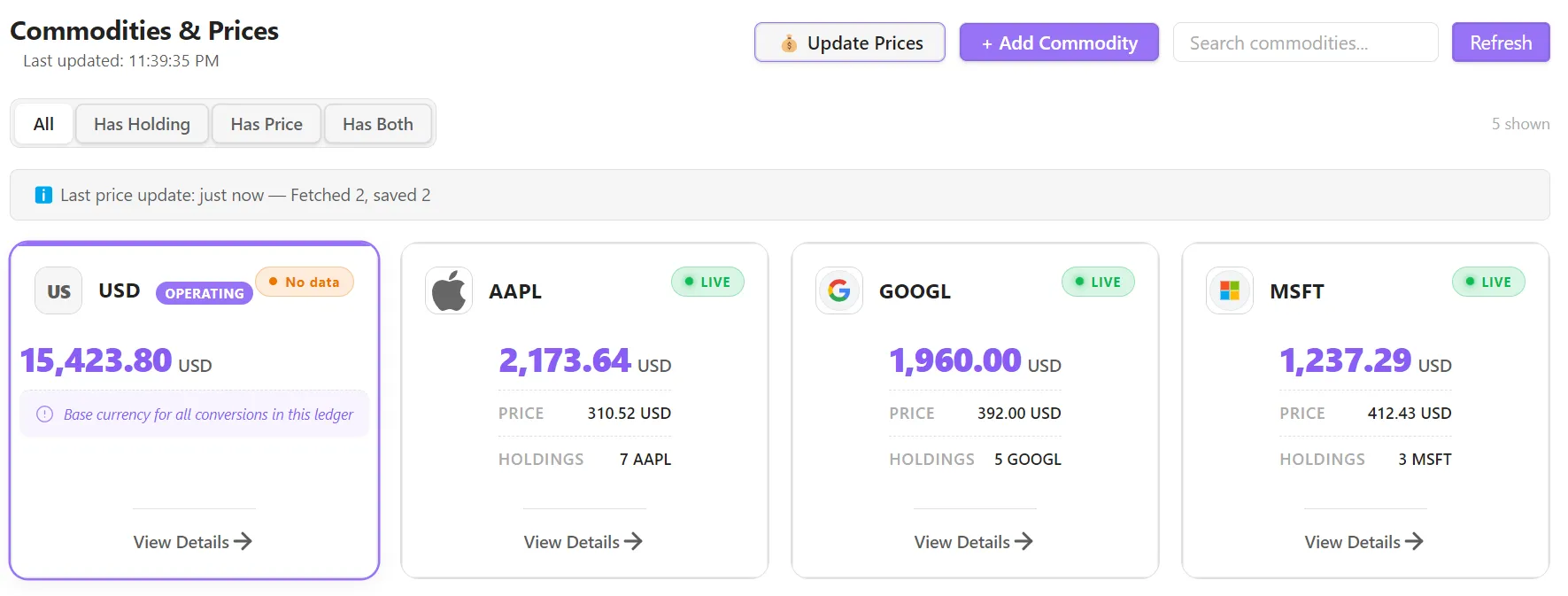Click the LIVE badge on MSFT card
Screen dimensions: 1568x596
click(x=1488, y=282)
